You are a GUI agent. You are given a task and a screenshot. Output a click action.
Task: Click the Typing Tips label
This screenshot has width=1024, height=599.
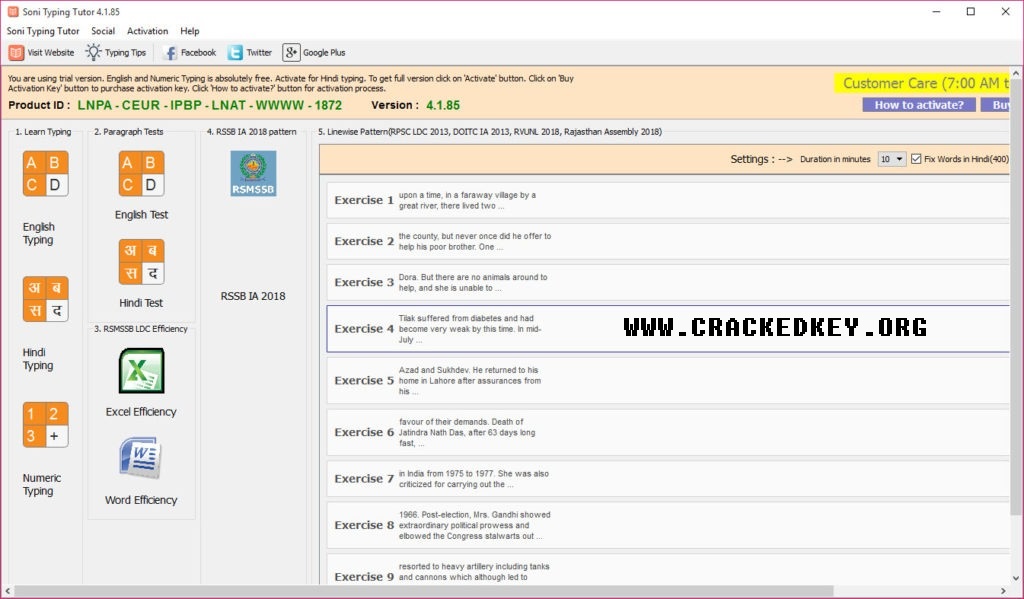tap(125, 52)
